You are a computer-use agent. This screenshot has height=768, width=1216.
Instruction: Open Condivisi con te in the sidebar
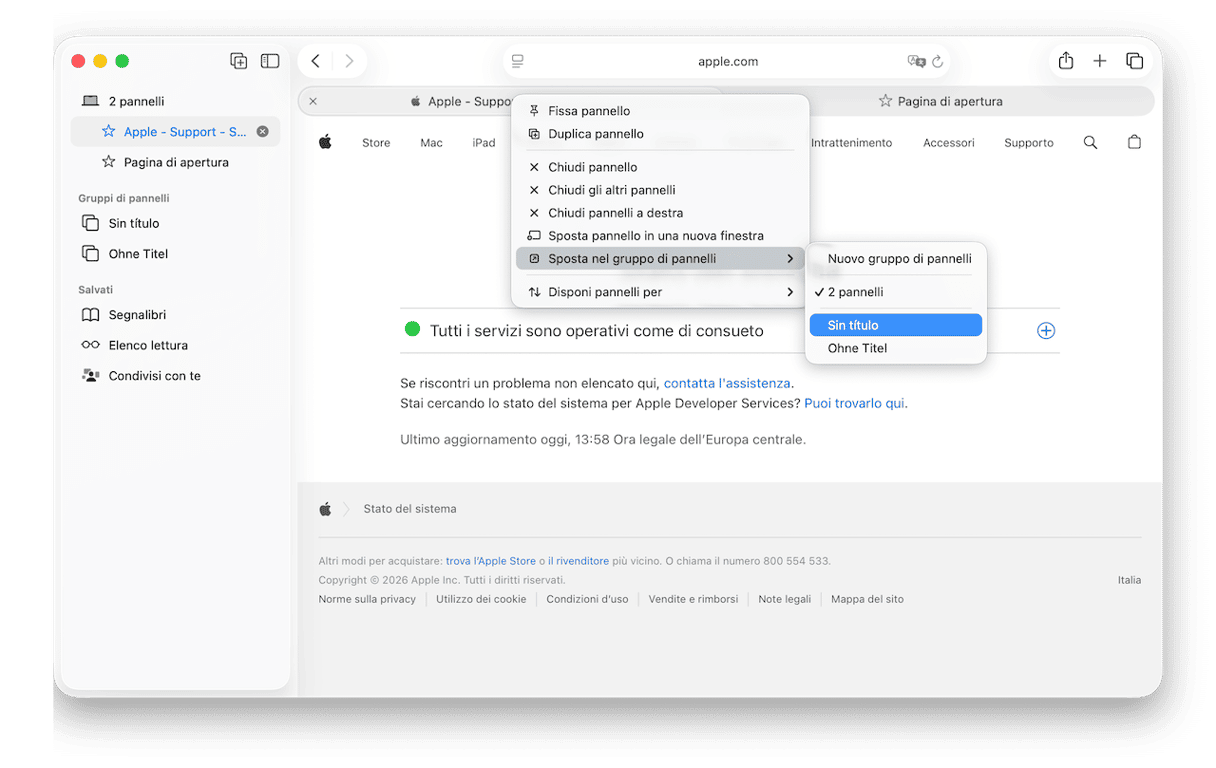tap(175, 376)
